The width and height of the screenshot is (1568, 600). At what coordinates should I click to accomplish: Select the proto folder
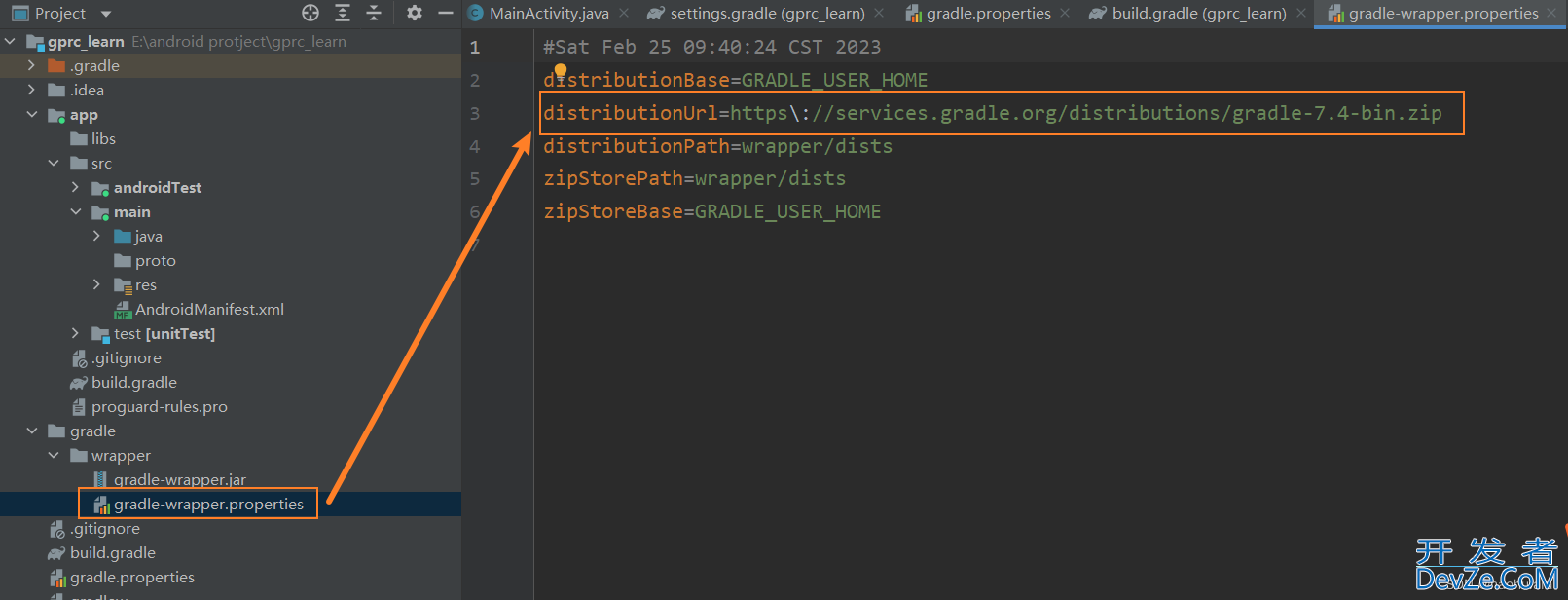156,261
